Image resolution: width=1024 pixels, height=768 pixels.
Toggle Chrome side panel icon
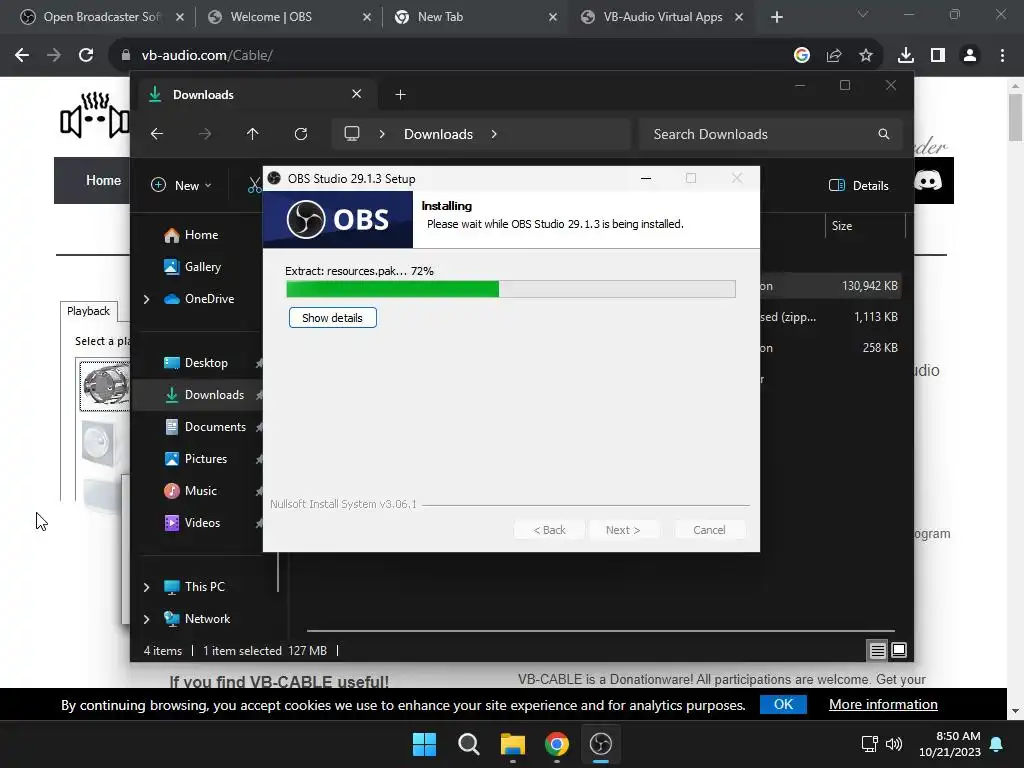click(x=938, y=56)
